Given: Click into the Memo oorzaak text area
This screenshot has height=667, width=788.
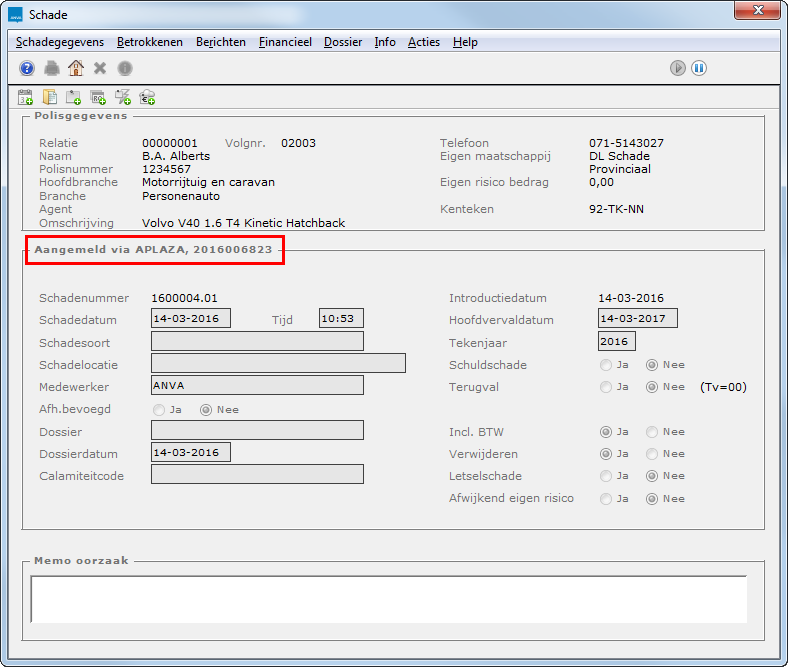Looking at the screenshot, I should 389,599.
